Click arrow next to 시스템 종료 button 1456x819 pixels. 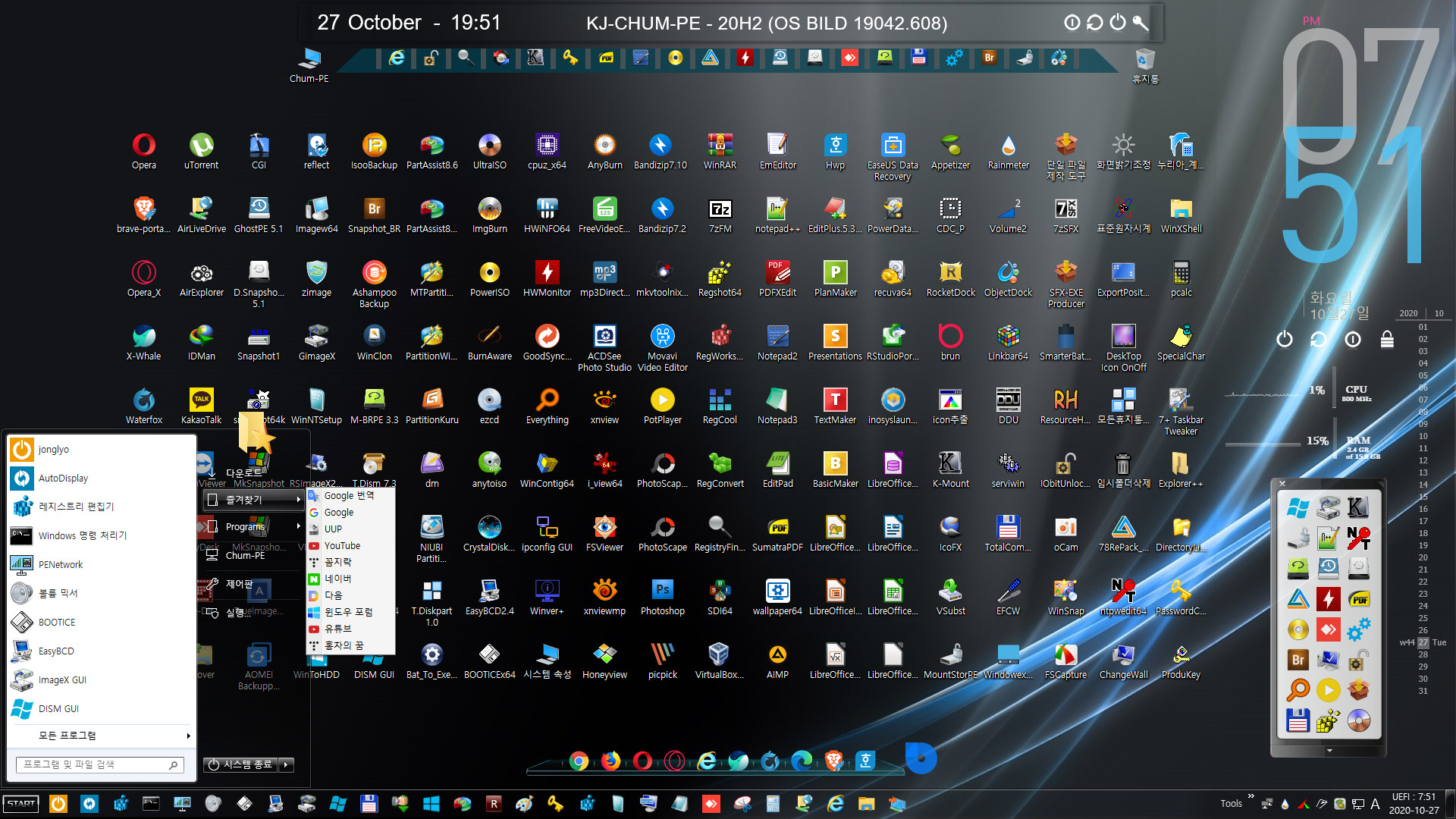click(x=287, y=764)
